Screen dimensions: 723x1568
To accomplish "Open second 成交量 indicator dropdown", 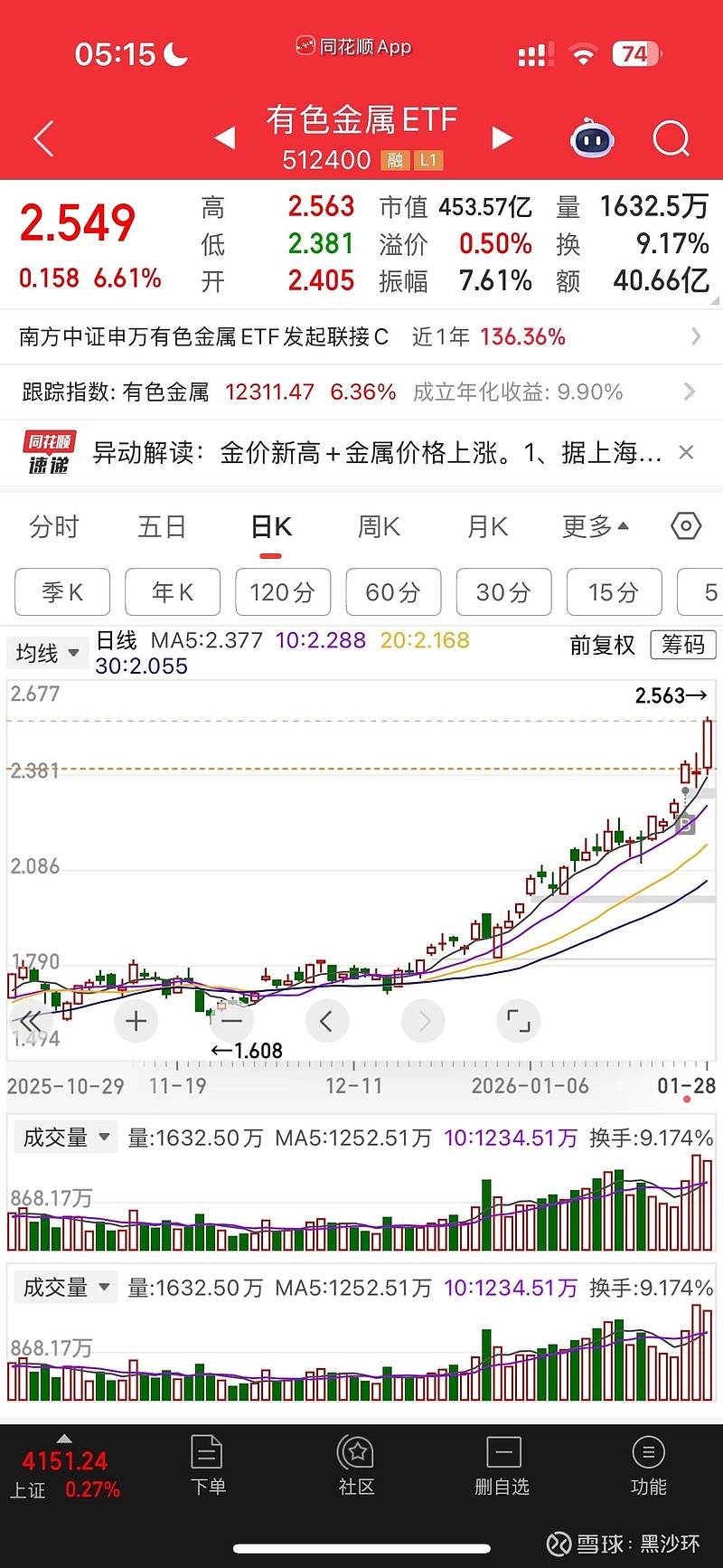I will tap(66, 1287).
